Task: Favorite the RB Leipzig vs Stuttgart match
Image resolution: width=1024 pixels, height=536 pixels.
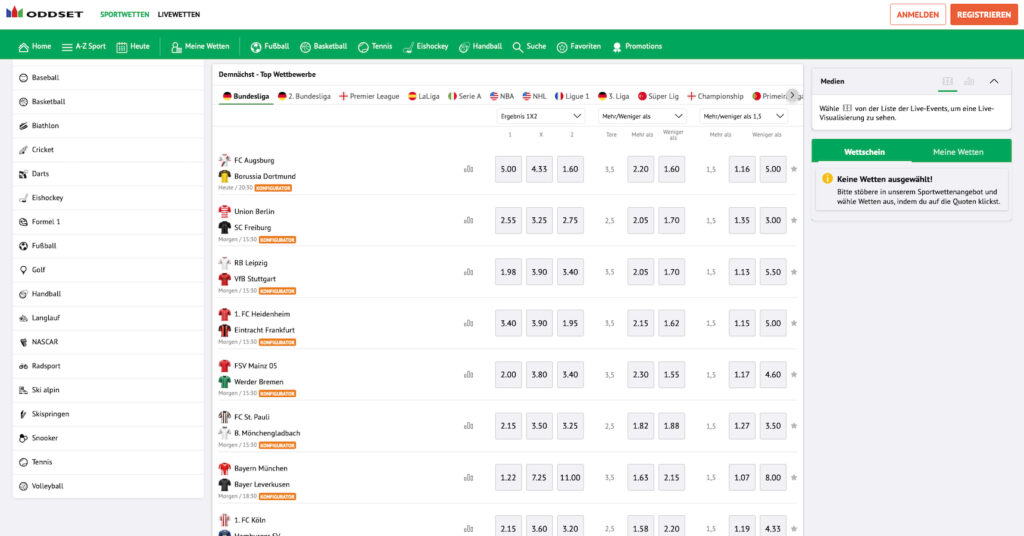Action: (x=794, y=272)
